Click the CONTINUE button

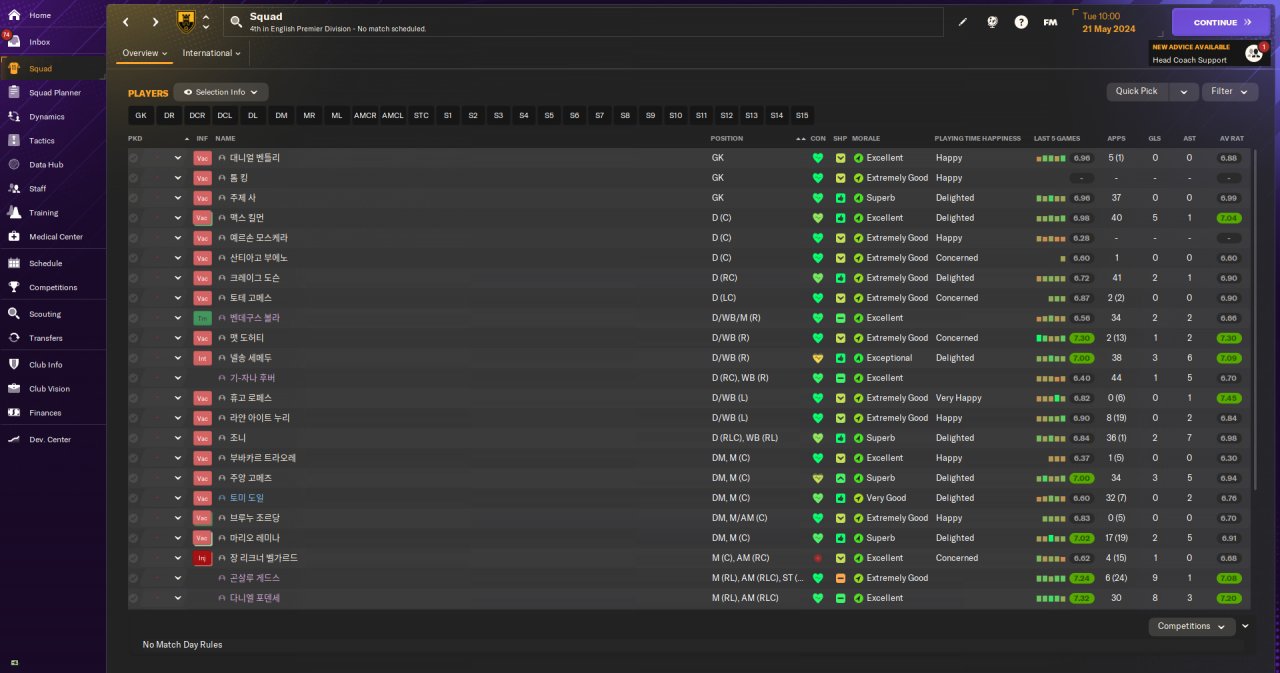tap(1221, 22)
